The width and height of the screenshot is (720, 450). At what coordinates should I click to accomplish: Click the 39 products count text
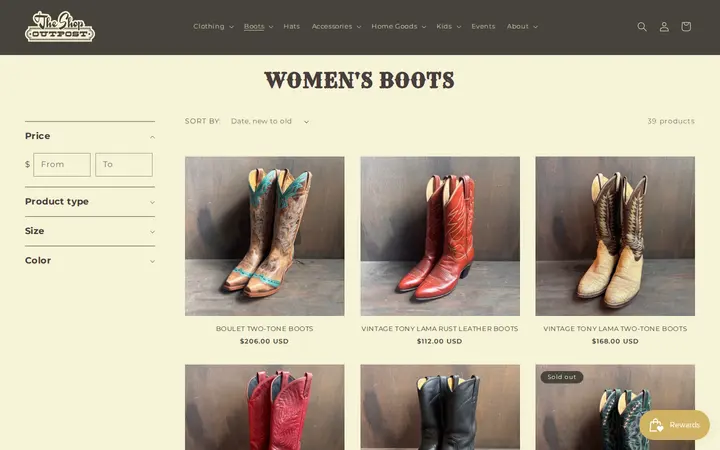[x=671, y=121]
